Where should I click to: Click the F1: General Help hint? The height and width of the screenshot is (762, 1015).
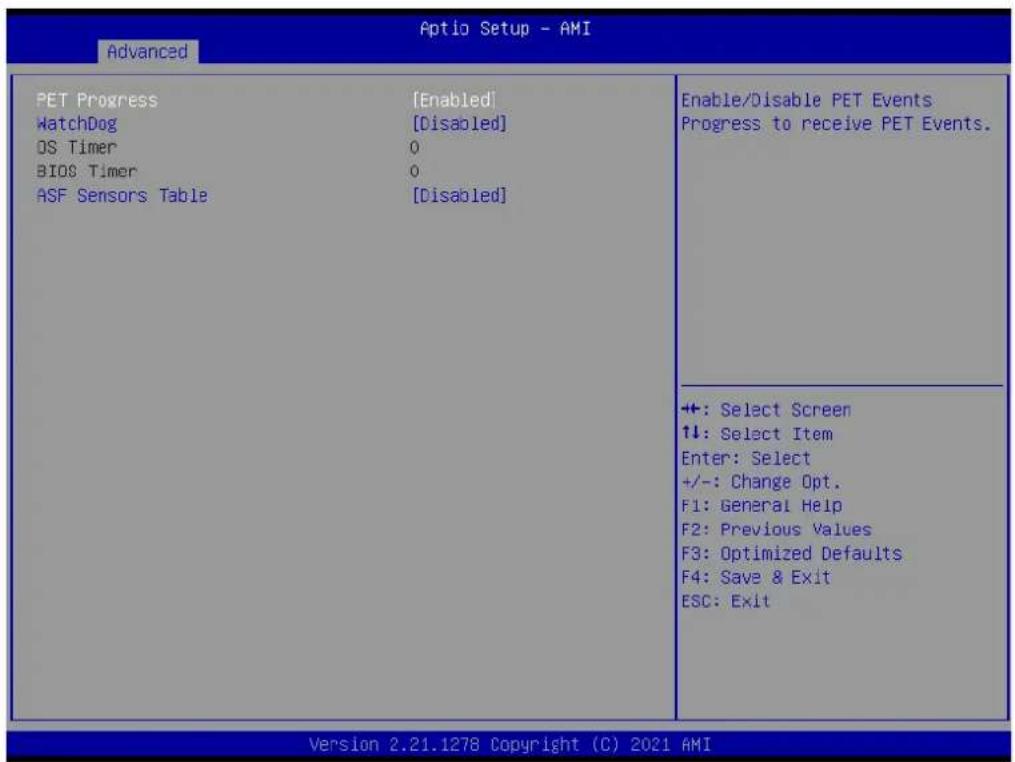point(761,506)
